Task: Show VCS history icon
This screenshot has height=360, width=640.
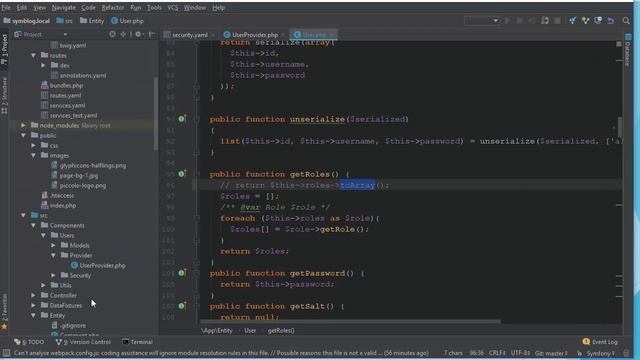Action: [598, 20]
